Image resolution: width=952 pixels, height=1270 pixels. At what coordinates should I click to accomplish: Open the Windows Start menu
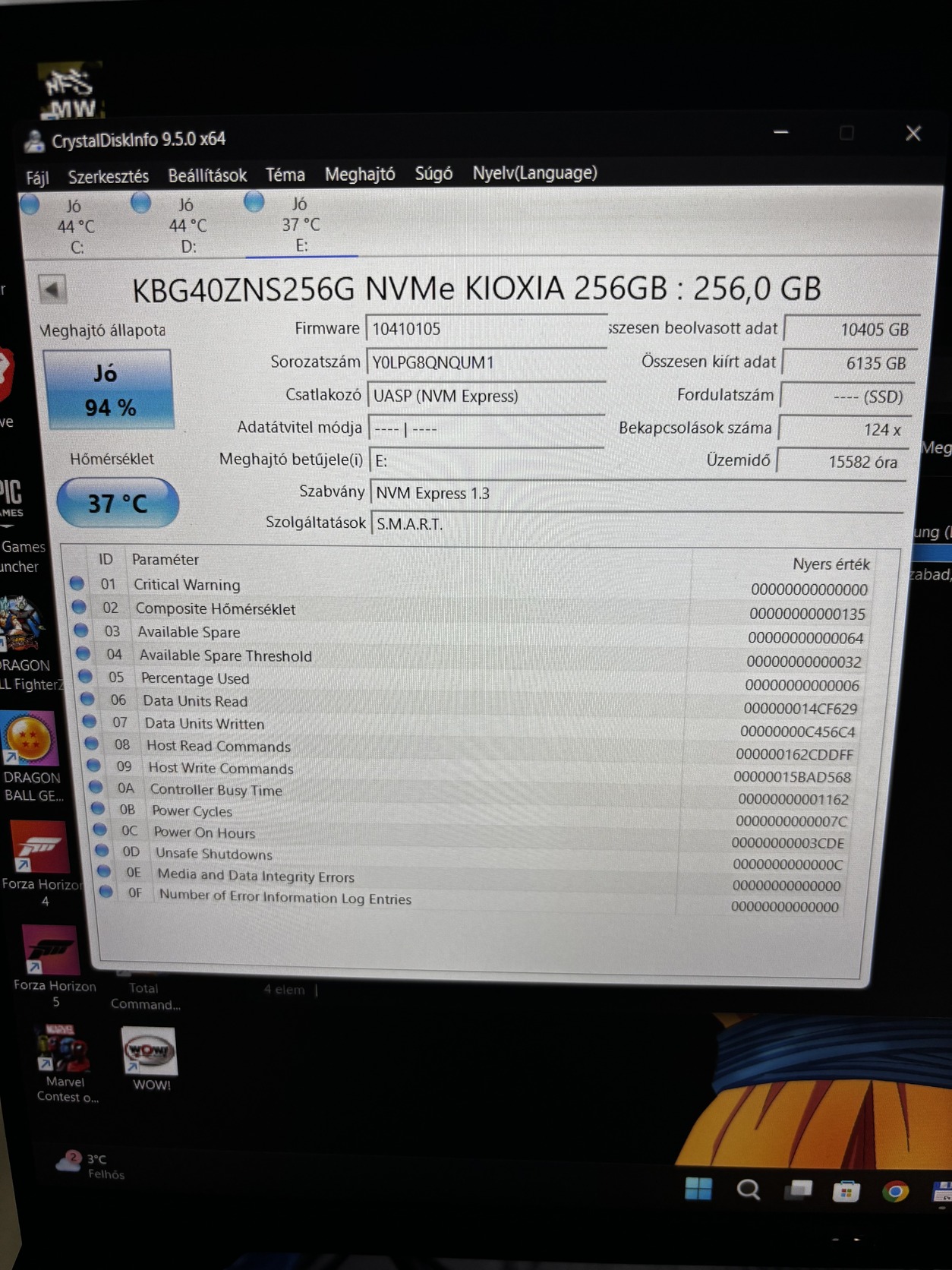click(698, 1189)
